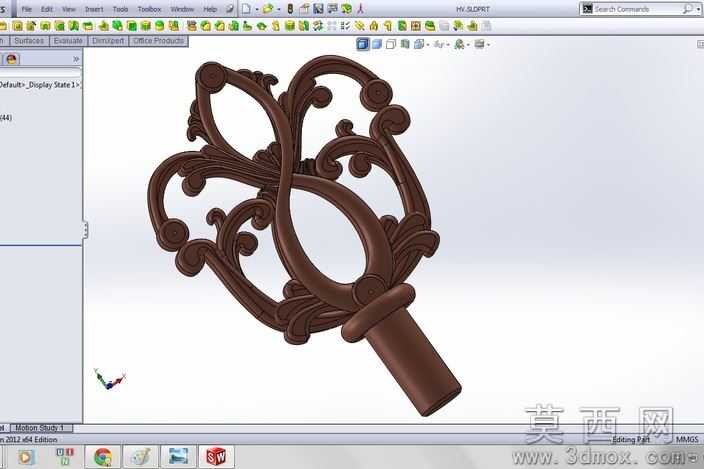The width and height of the screenshot is (704, 469).
Task: Open the Window menu
Action: point(182,9)
